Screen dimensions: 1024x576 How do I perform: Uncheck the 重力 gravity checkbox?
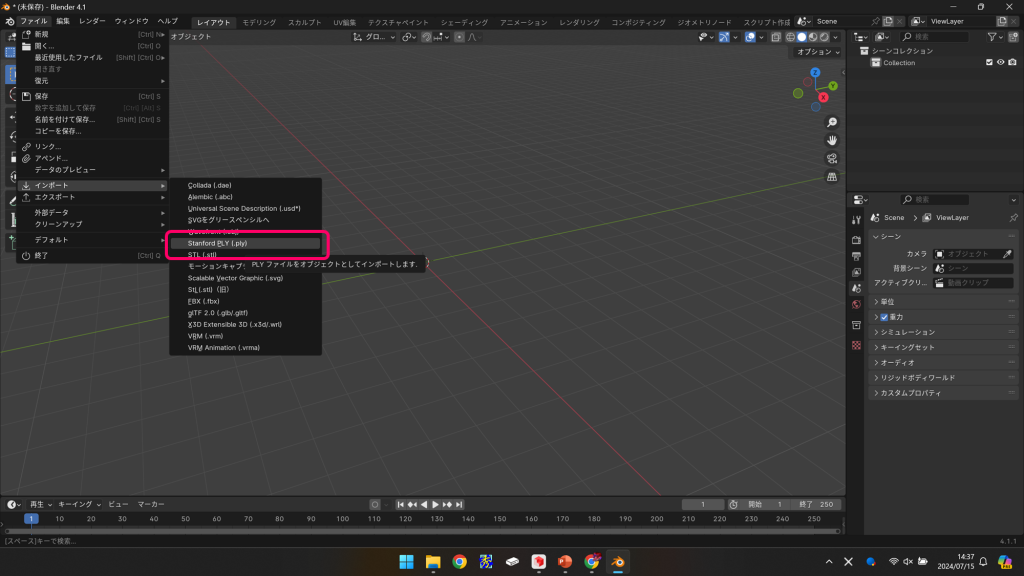[x=884, y=317]
